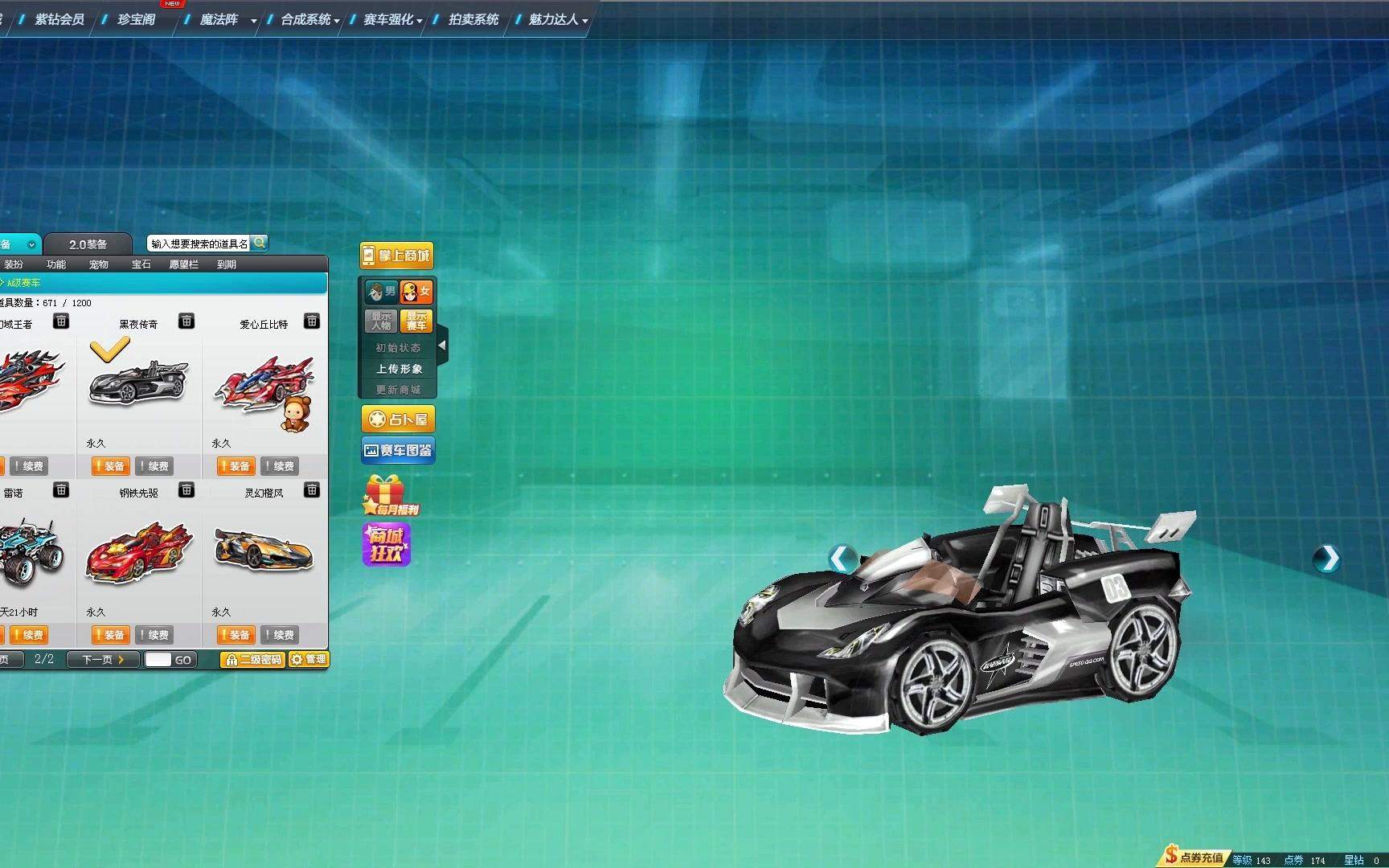Select female character 女

[416, 291]
